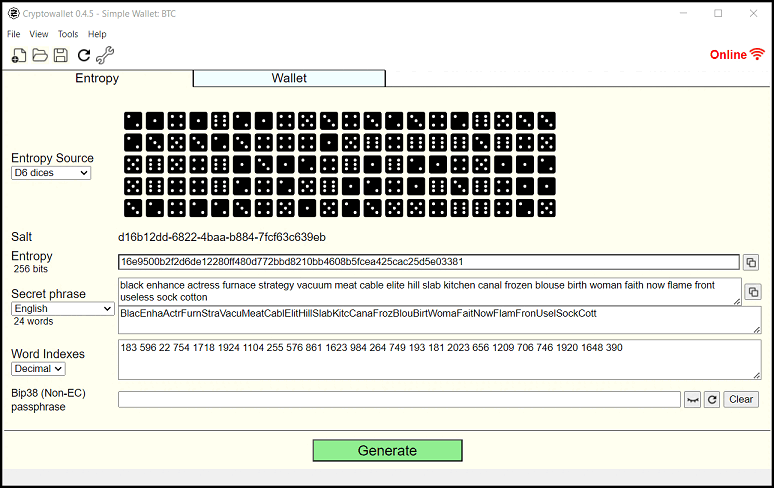Click into the Entropy hex field

pyautogui.click(x=428, y=262)
